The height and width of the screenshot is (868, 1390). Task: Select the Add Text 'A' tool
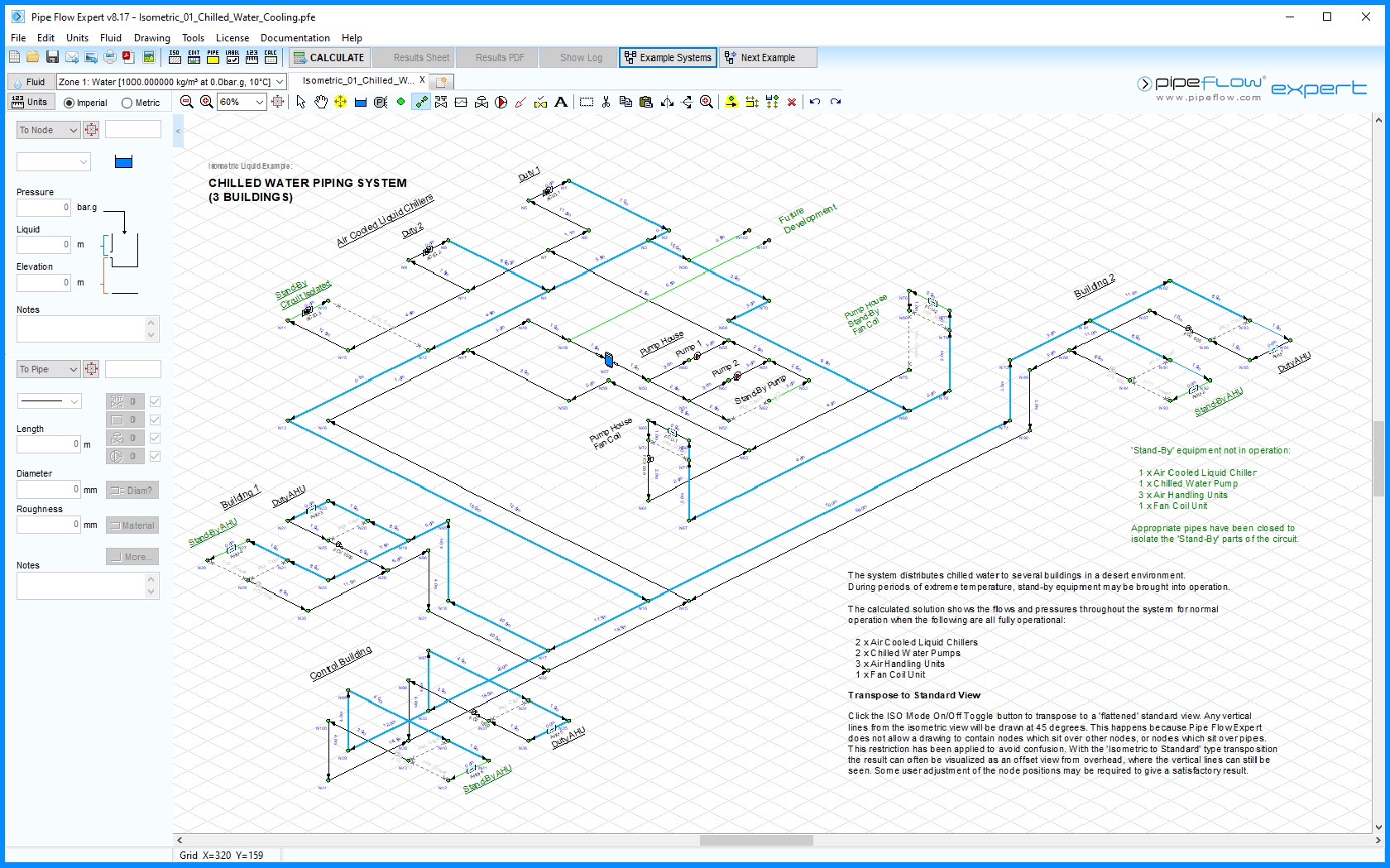(561, 102)
